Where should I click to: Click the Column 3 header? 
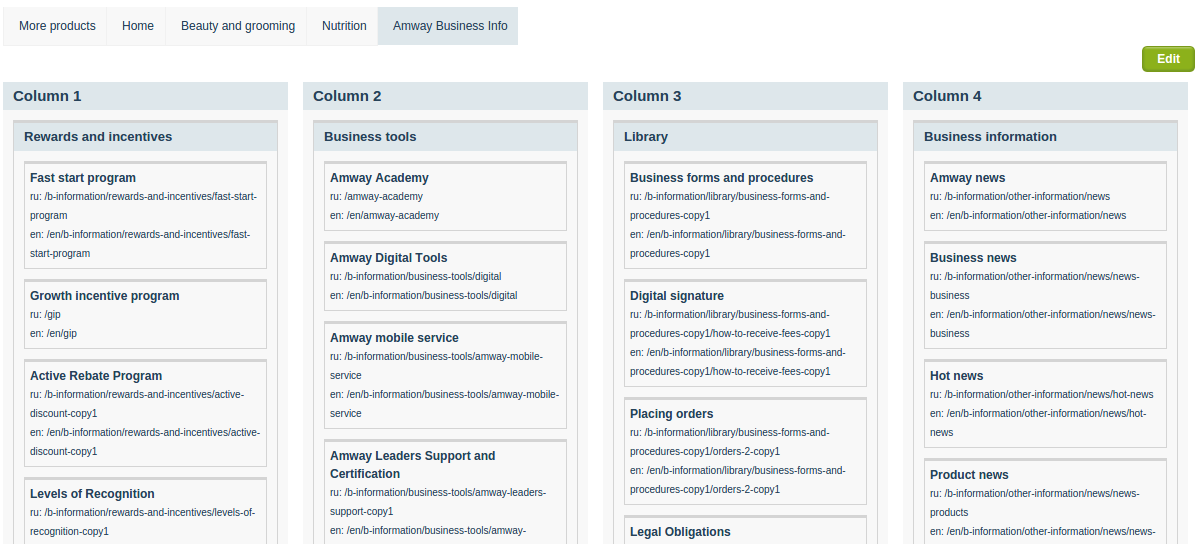point(746,96)
